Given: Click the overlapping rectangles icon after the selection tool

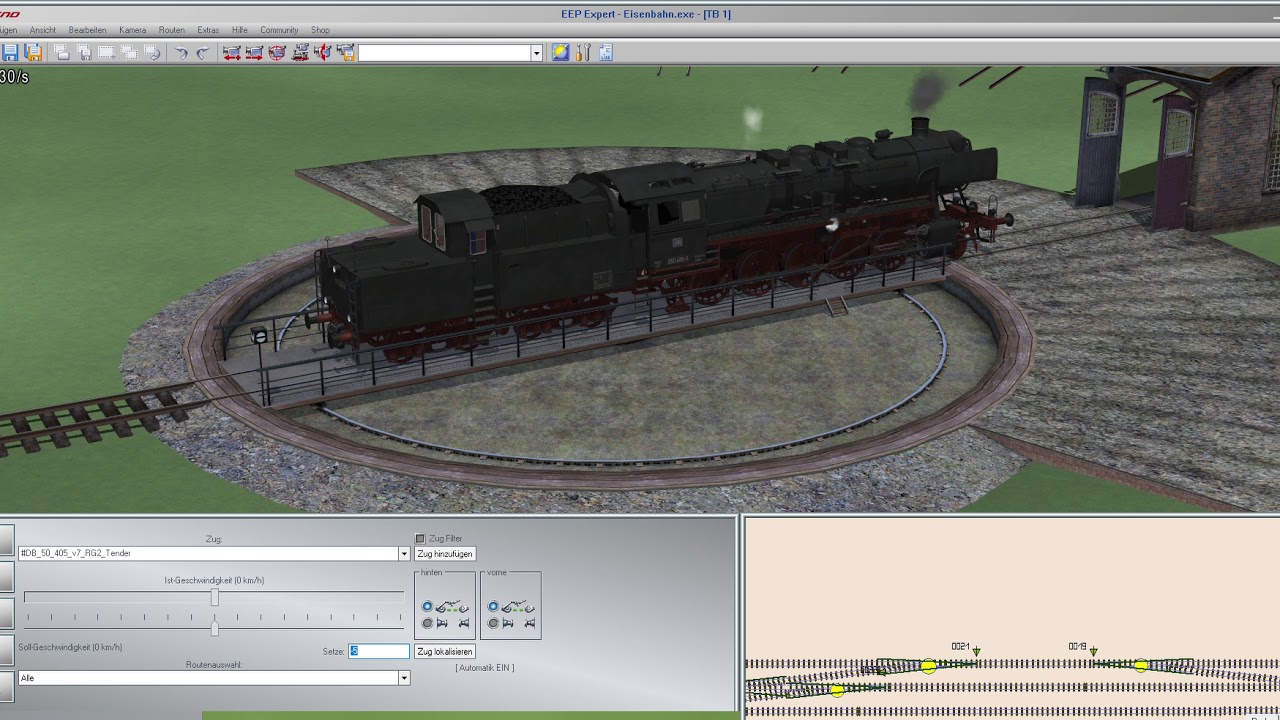Looking at the screenshot, I should 130,52.
